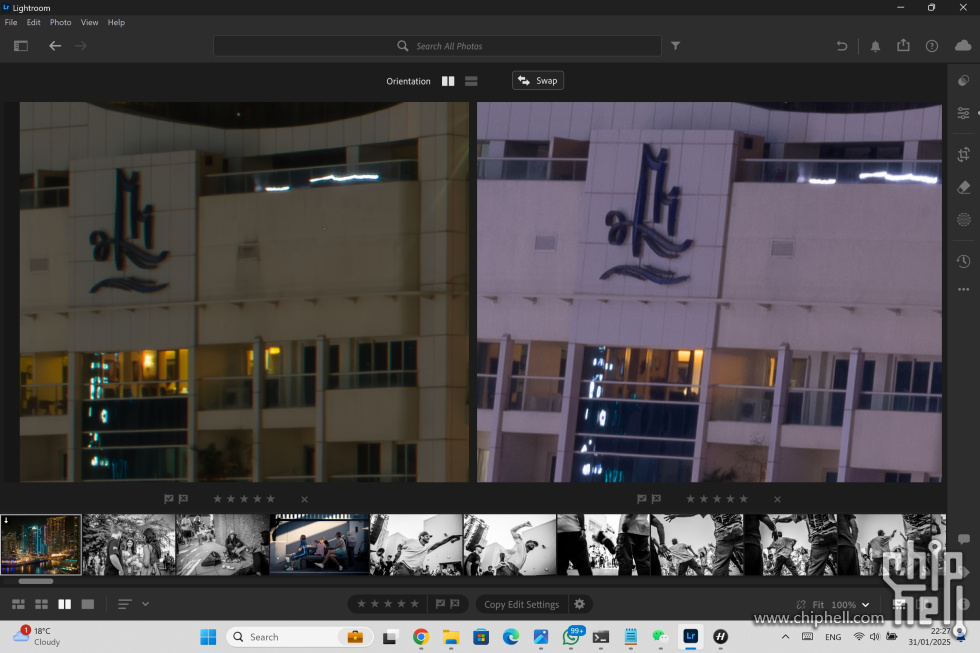The width and height of the screenshot is (980, 653).
Task: Open the Edit sliders panel
Action: (x=964, y=113)
